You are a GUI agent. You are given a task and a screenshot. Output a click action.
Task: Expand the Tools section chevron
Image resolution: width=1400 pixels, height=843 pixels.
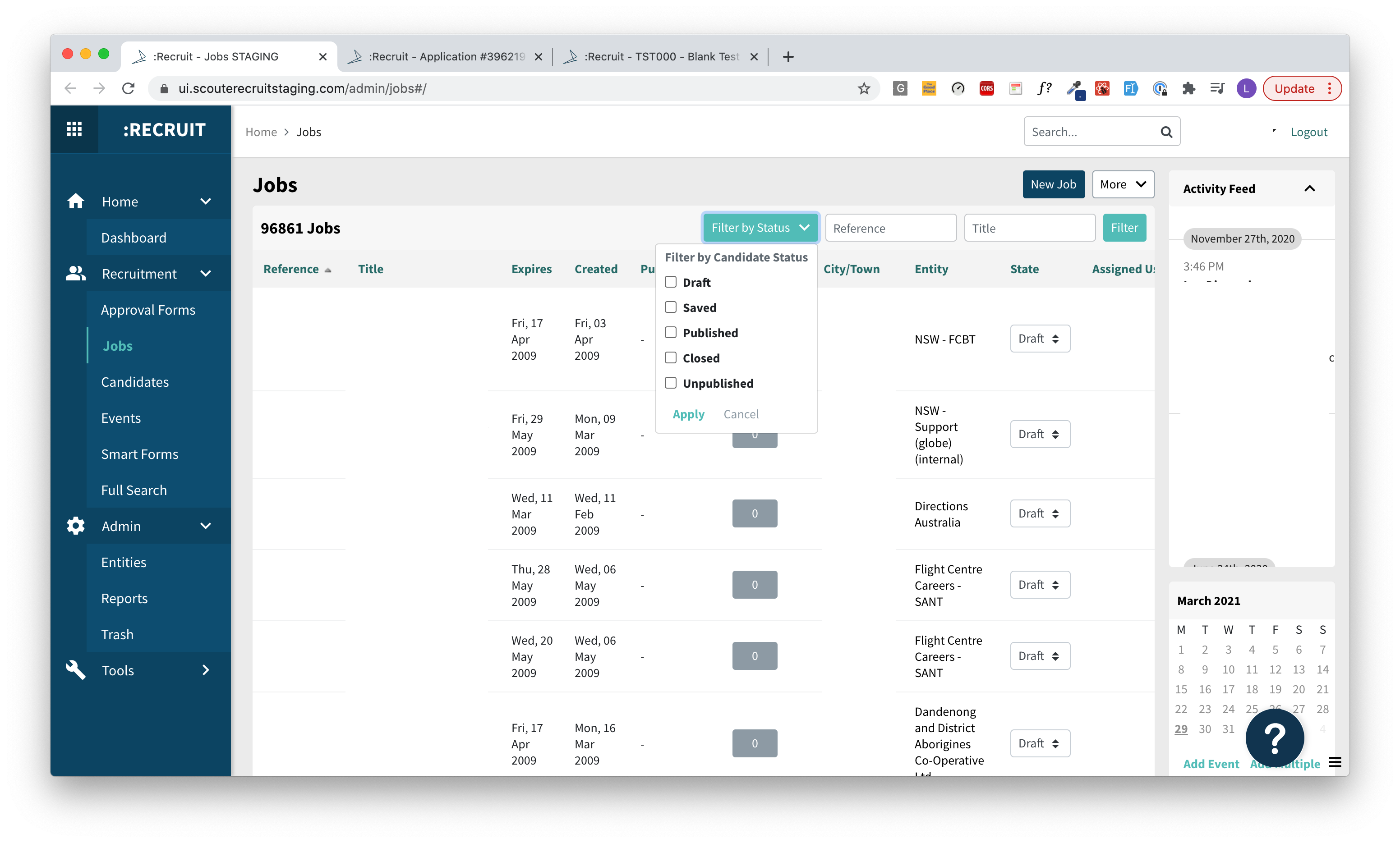206,670
